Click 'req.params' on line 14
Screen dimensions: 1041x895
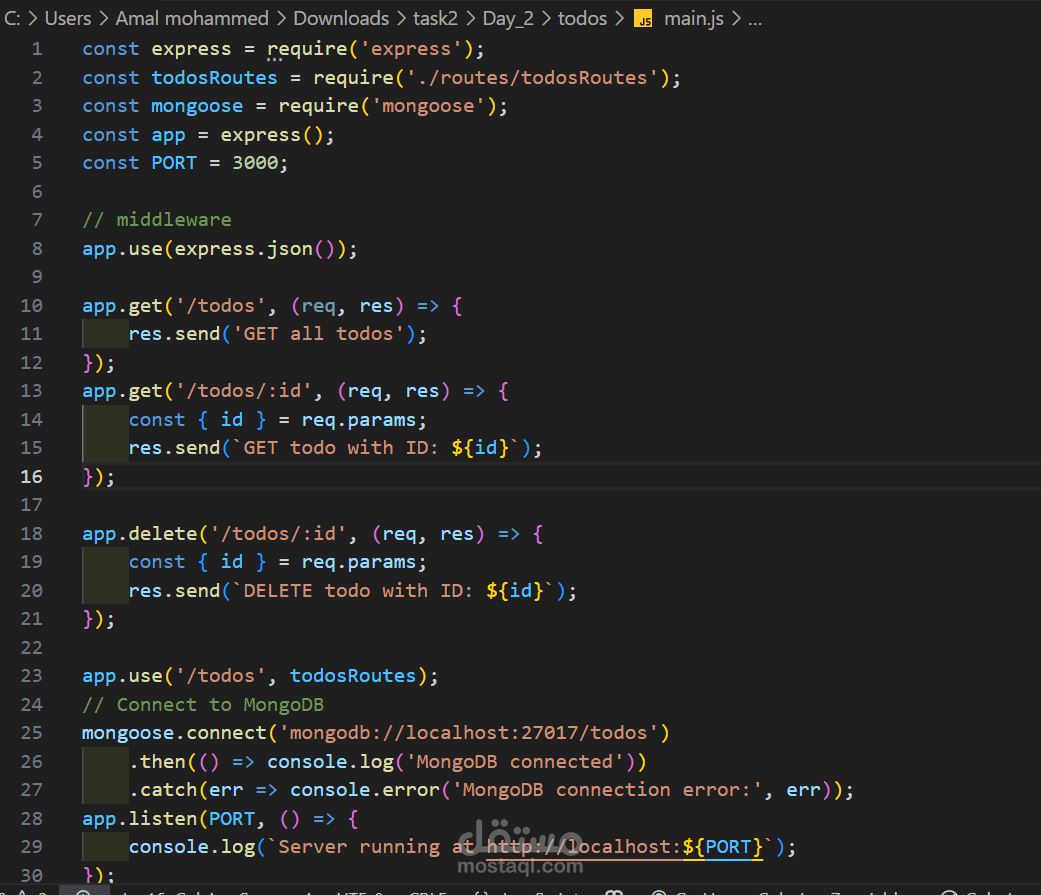pos(359,420)
